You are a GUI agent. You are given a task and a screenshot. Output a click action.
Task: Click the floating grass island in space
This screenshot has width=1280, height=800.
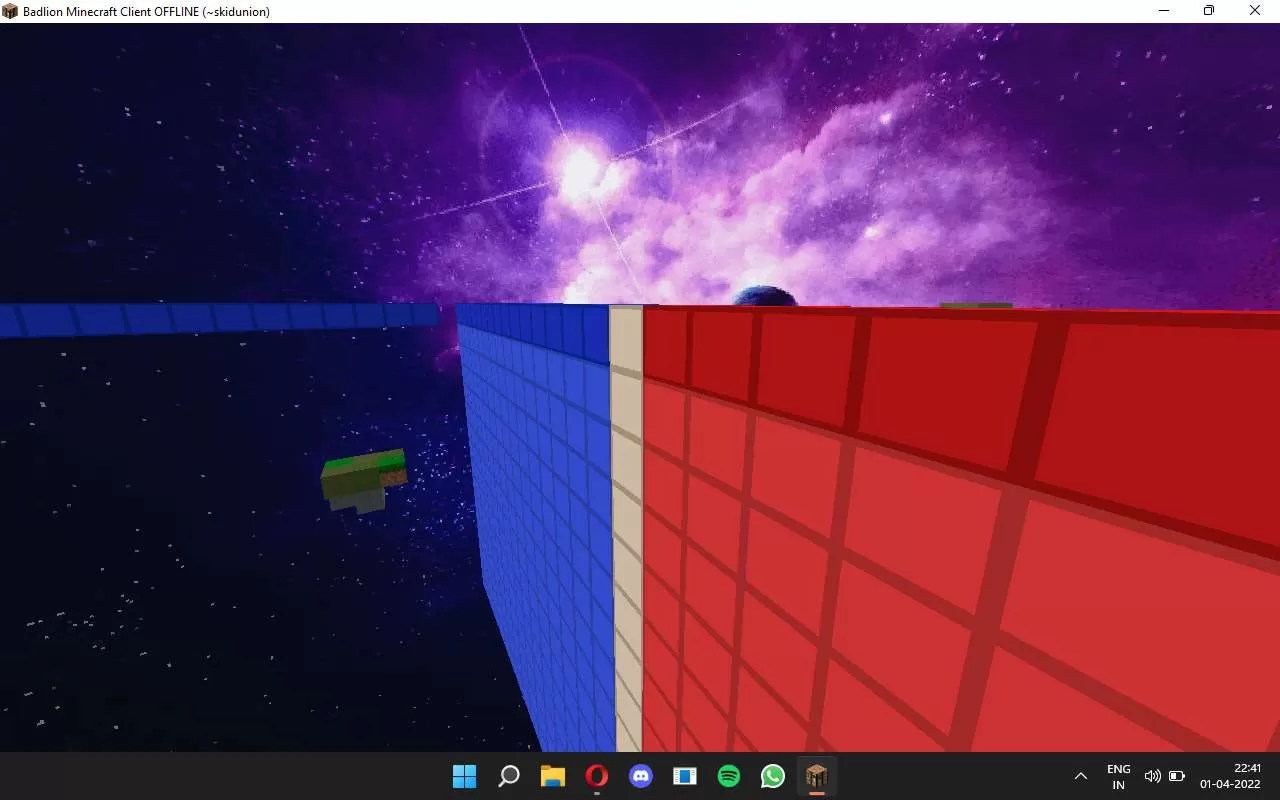(362, 480)
